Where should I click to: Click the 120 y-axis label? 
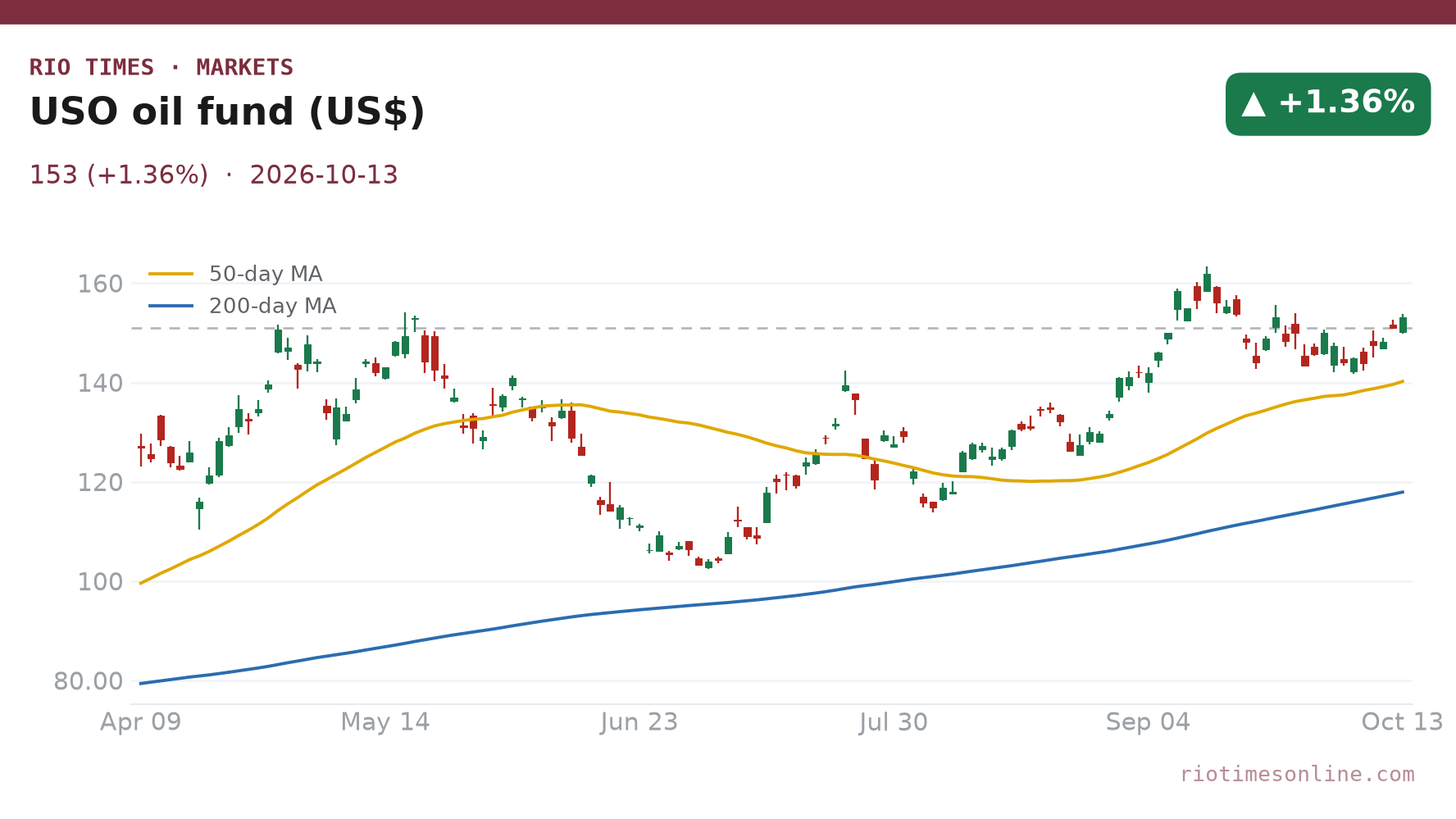click(x=100, y=483)
